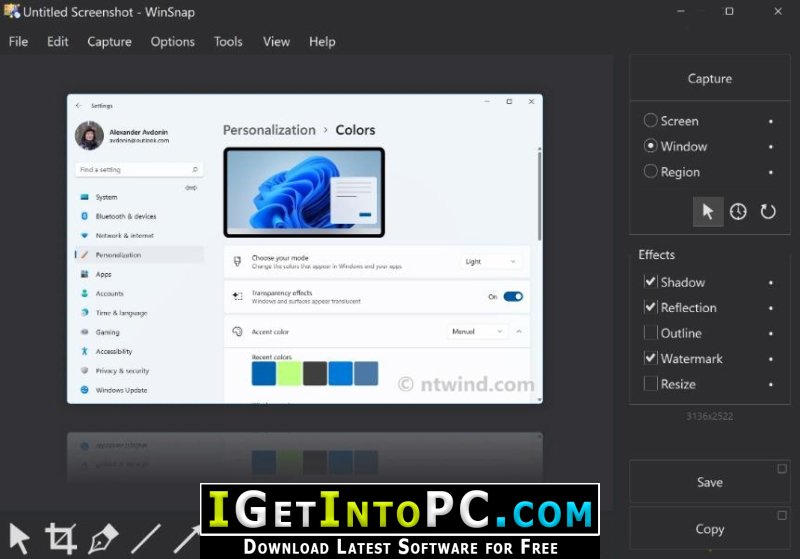Open options dot next to Window mode

coord(770,147)
